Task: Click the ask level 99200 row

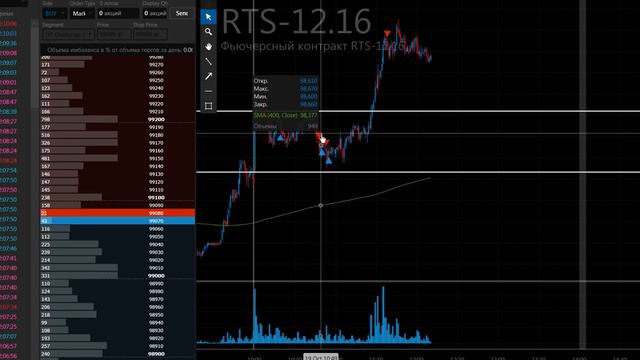Action: point(118,119)
